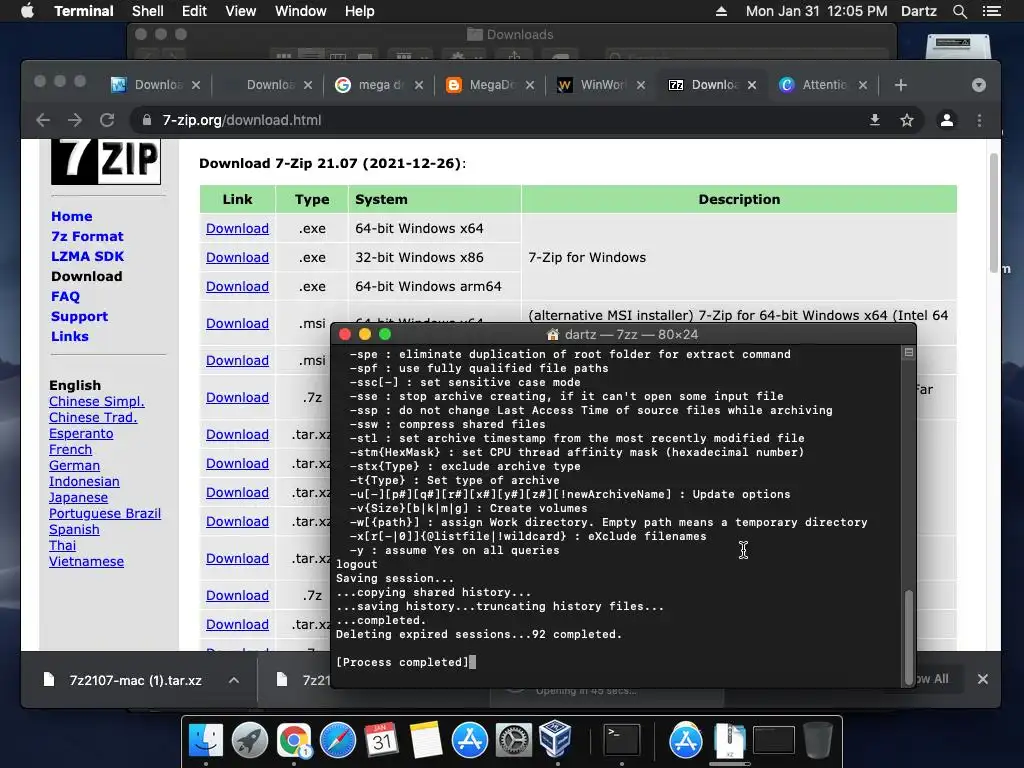
Task: Switch language to German
Action: (x=74, y=466)
